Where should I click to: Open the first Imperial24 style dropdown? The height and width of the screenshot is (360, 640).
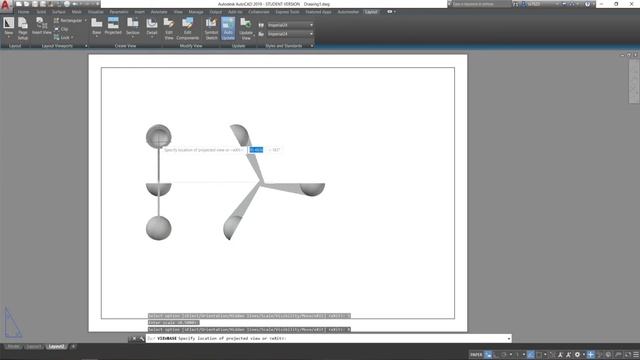(x=290, y=25)
